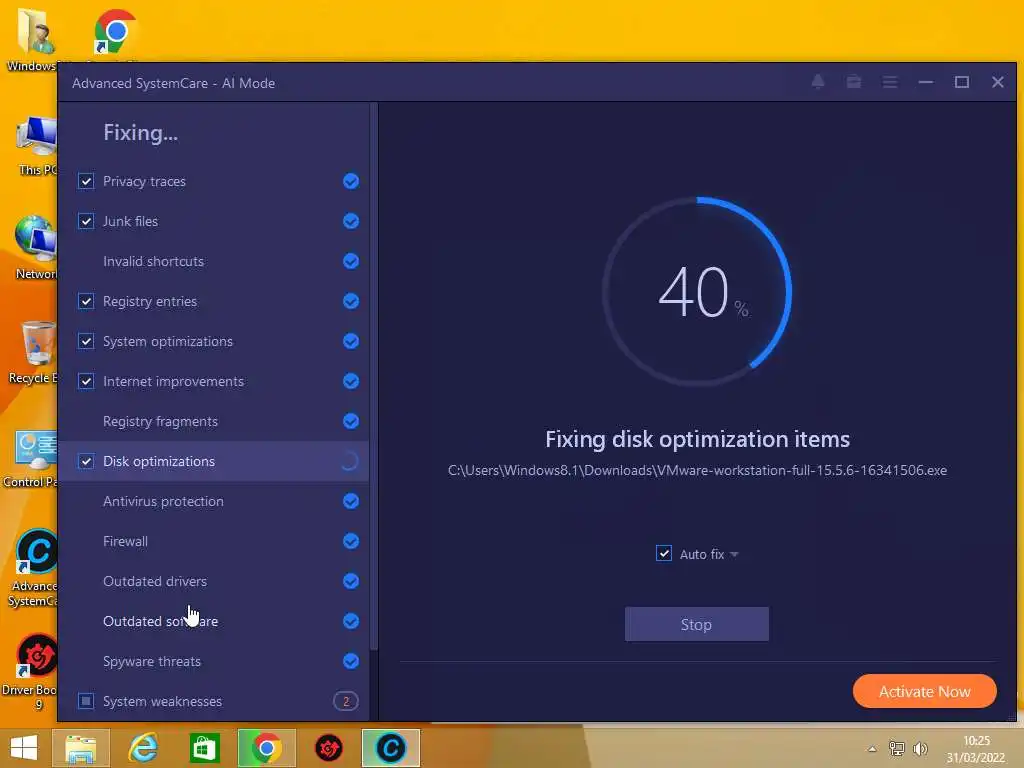This screenshot has height=768, width=1024.
Task: Click the Activate Now button
Action: click(924, 691)
